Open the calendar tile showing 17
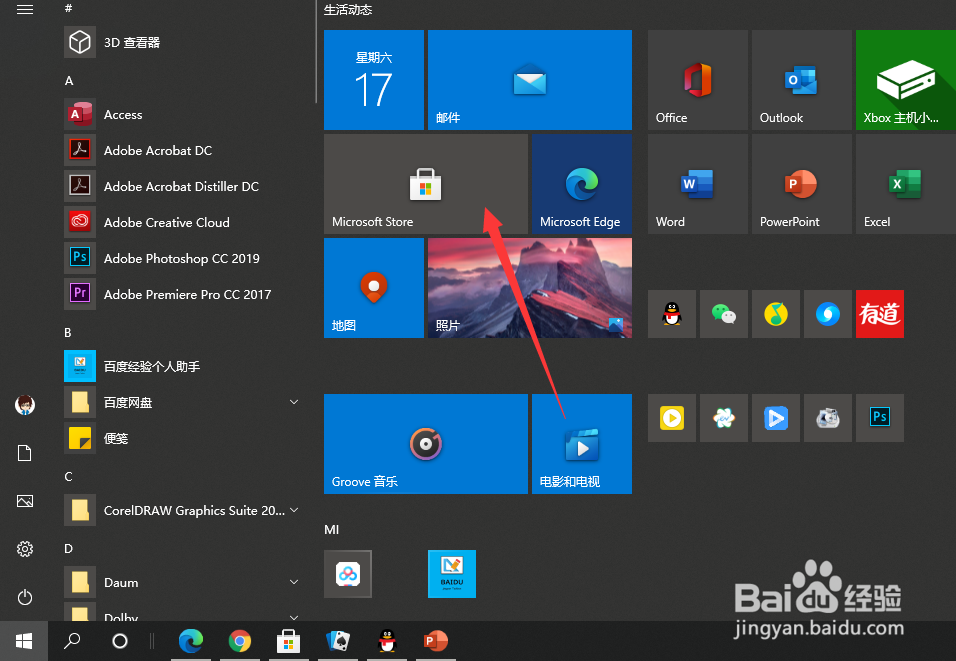Screen dimensions: 956x661 [x=374, y=80]
